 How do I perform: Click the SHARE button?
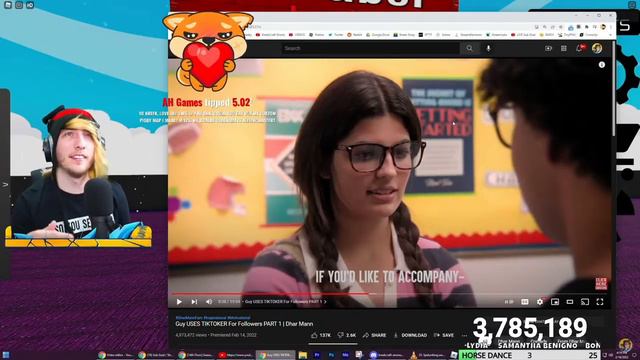[374, 335]
